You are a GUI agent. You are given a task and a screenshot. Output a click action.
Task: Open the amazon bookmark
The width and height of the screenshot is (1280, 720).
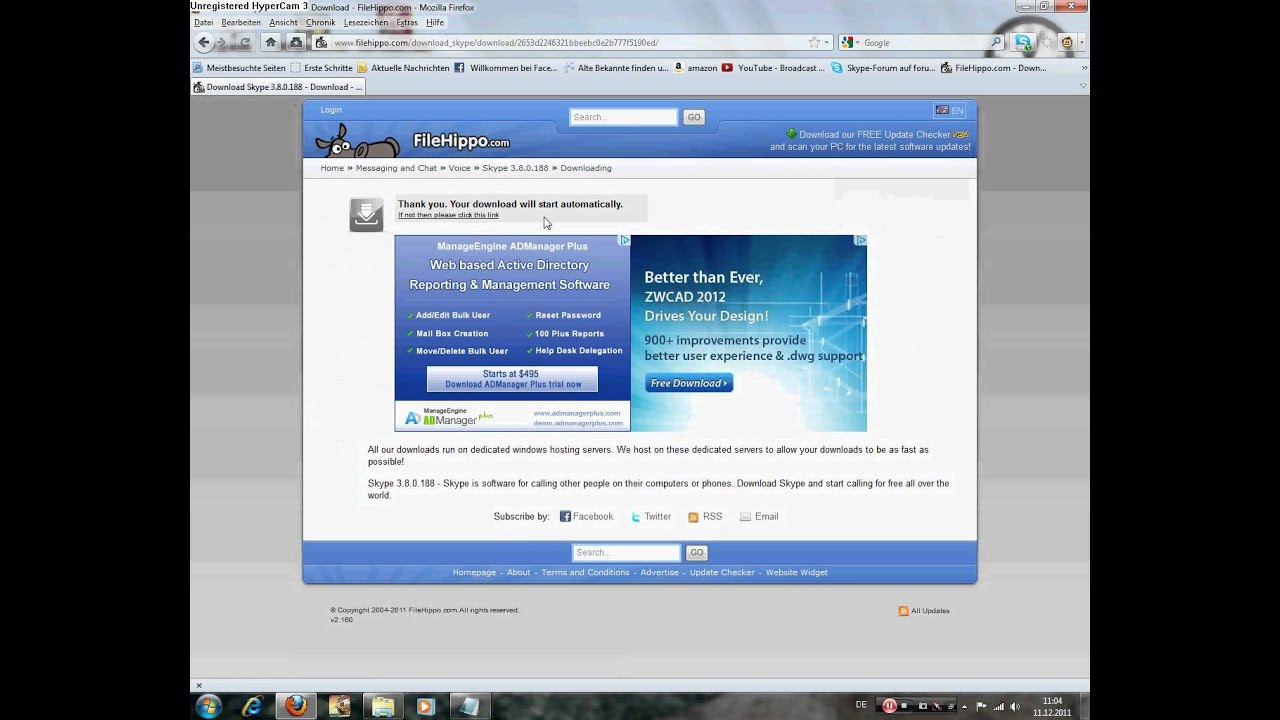point(696,68)
